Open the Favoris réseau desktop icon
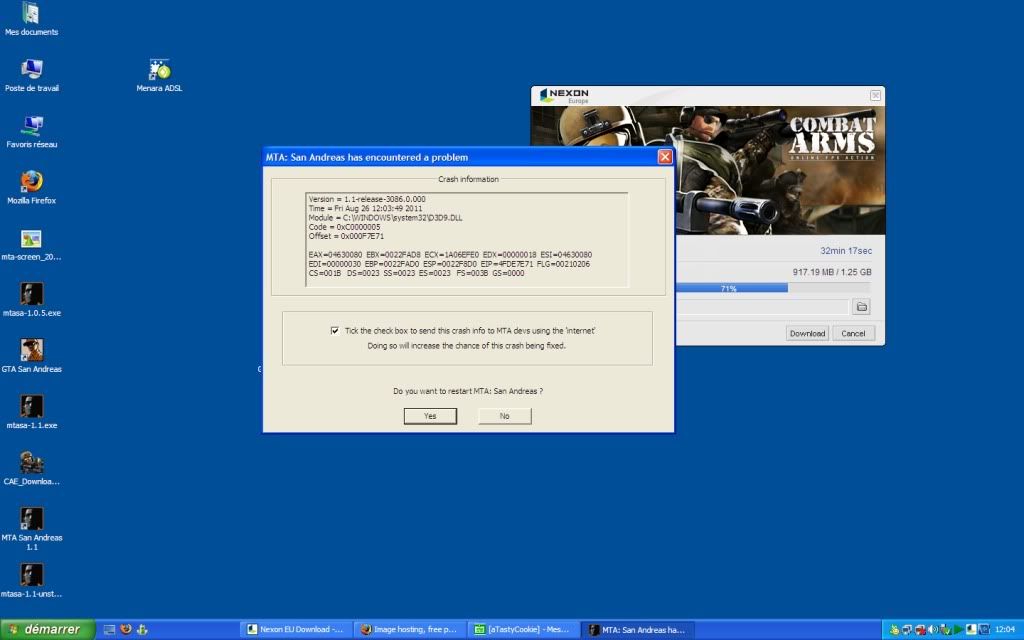Image resolution: width=1024 pixels, height=640 pixels. point(31,126)
